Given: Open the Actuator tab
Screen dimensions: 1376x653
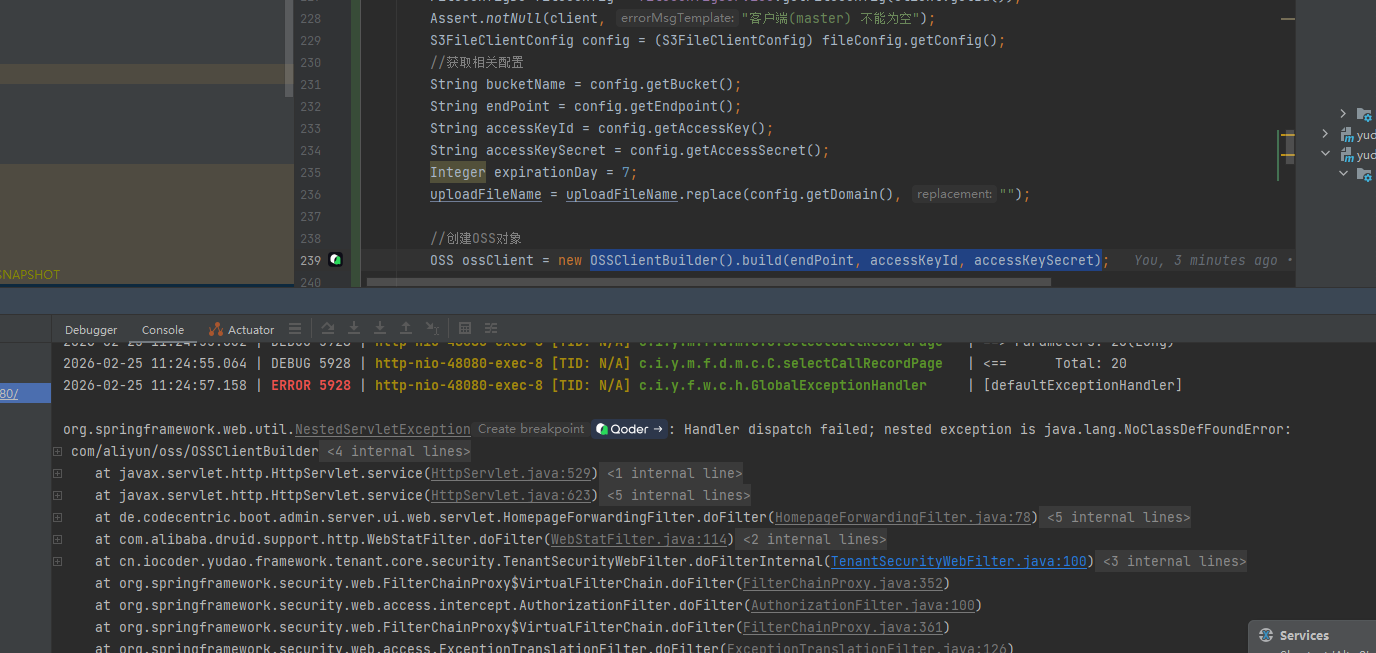Looking at the screenshot, I should [241, 330].
